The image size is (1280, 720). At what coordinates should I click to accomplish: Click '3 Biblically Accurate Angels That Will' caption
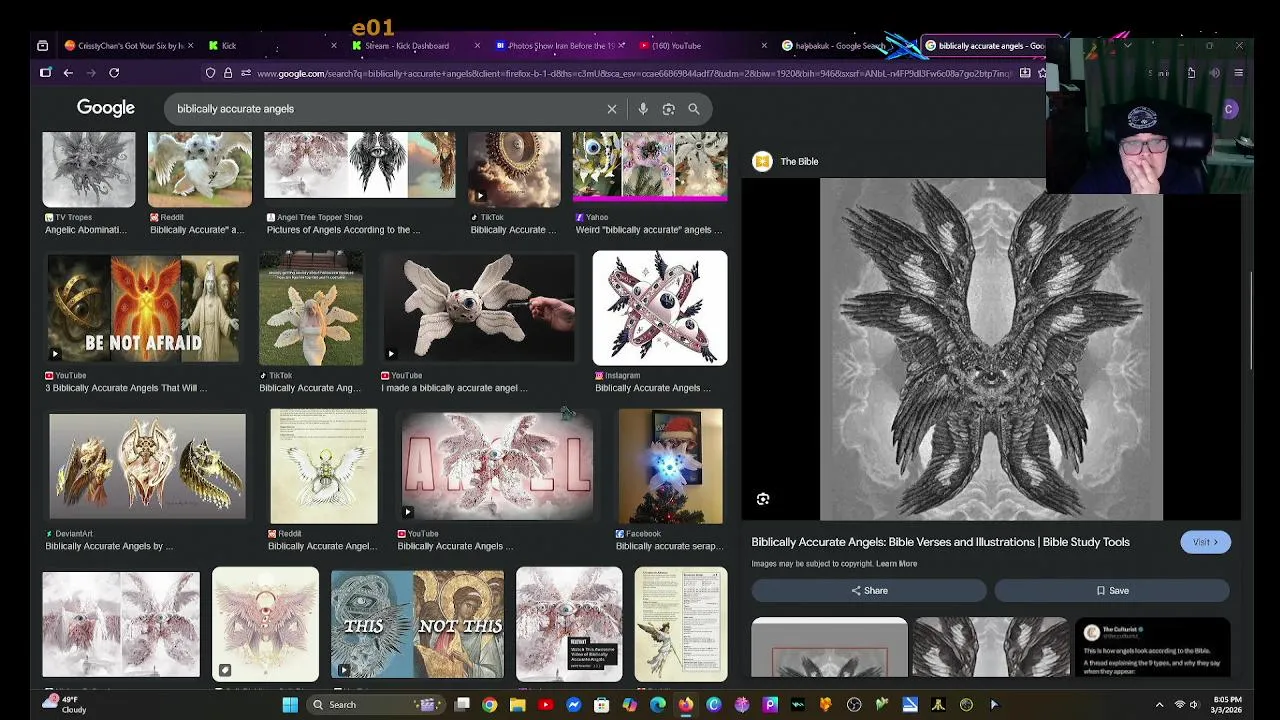126,388
